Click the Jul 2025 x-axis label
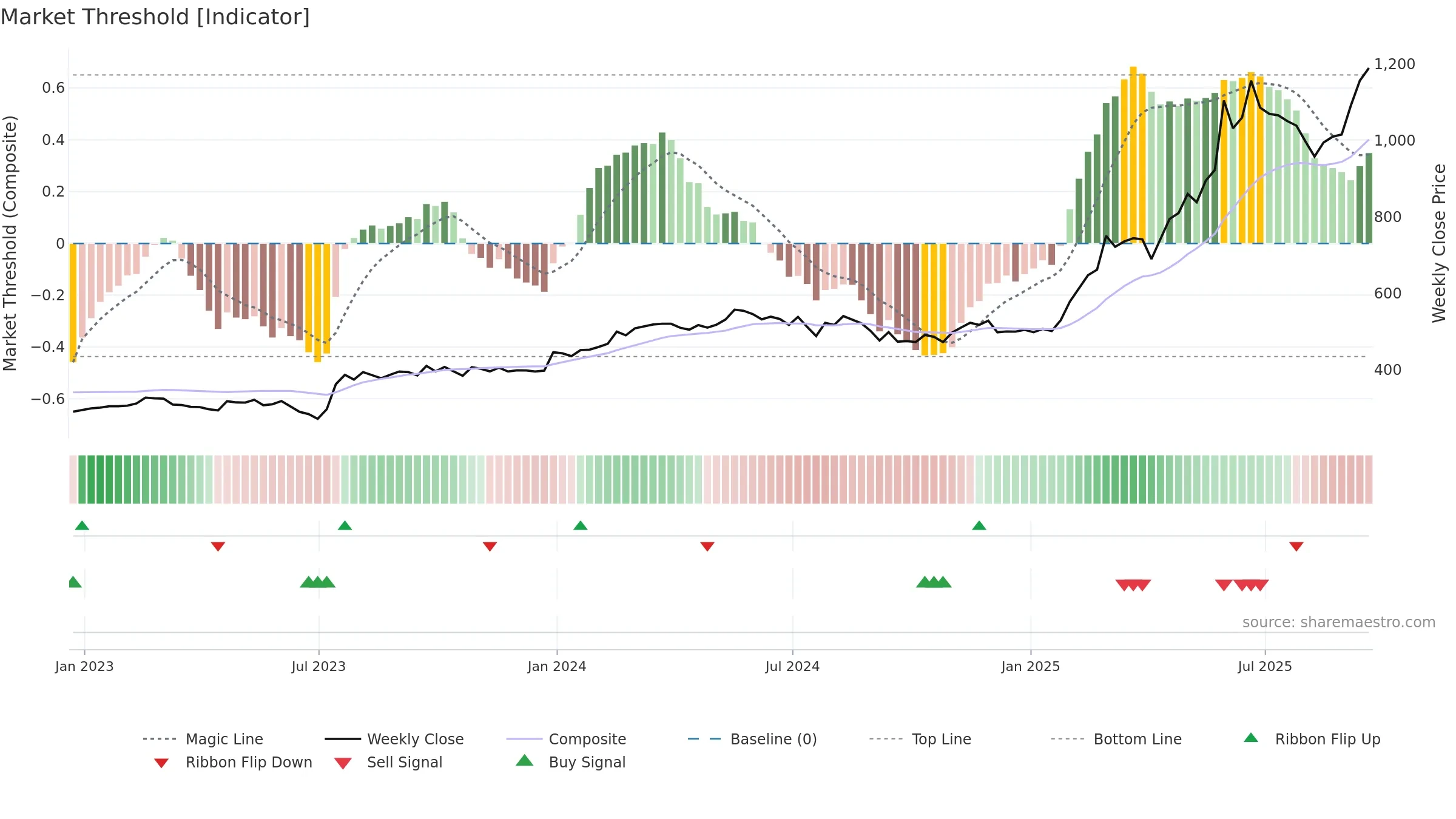 click(x=1265, y=666)
